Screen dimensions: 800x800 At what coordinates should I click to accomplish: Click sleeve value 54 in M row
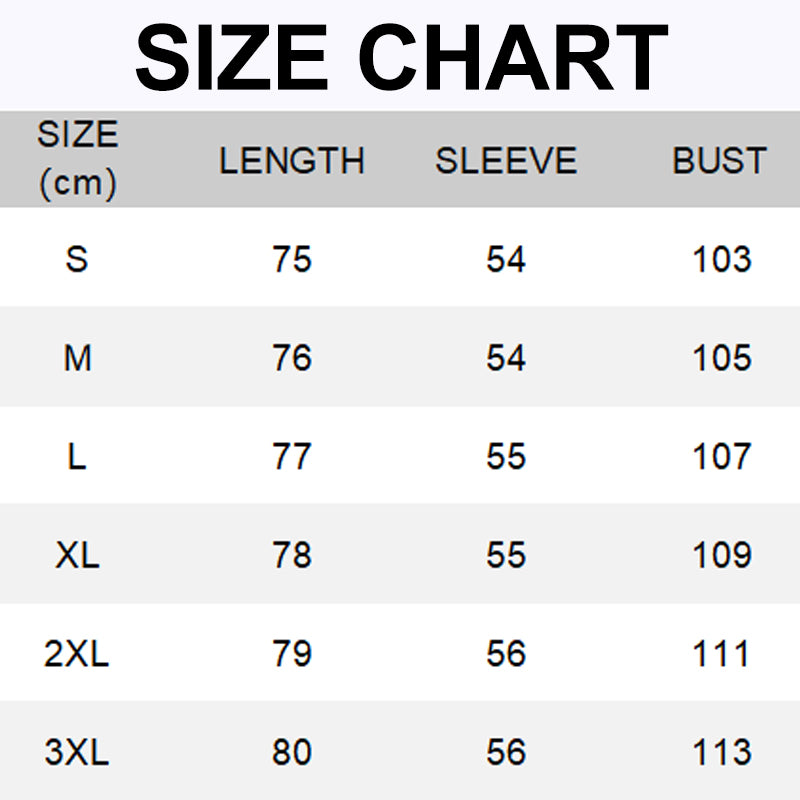(x=506, y=358)
